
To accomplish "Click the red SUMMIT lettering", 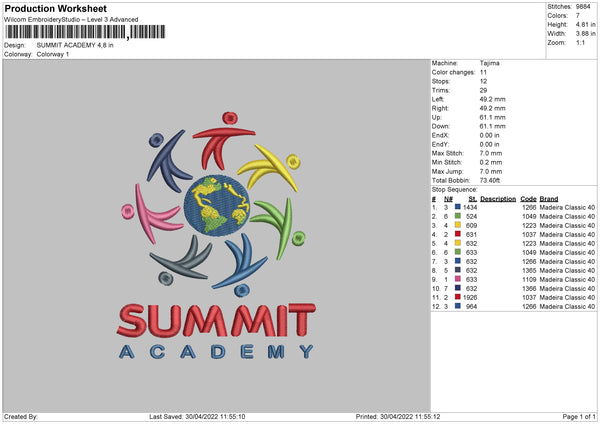I will pyautogui.click(x=215, y=320).
